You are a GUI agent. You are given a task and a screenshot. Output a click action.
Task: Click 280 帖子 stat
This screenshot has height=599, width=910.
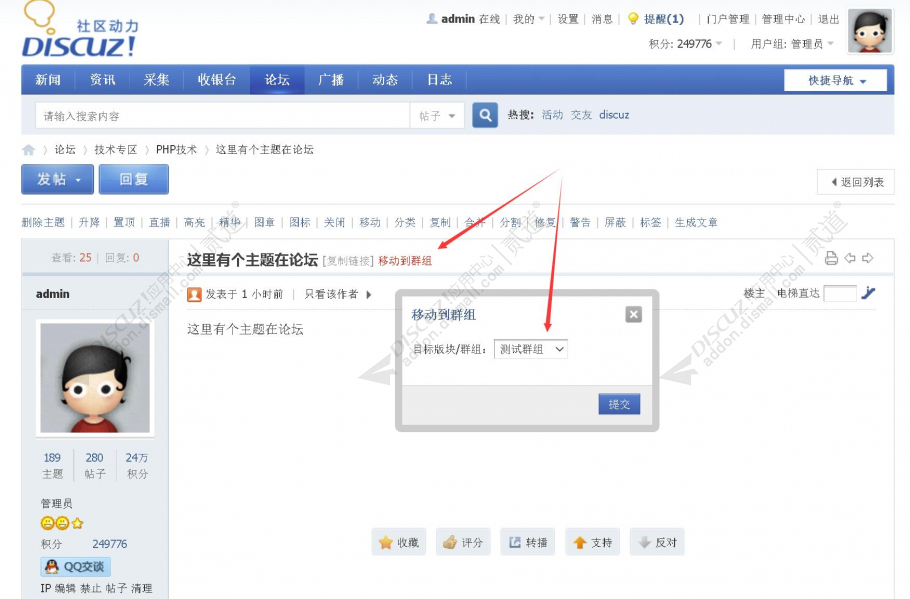point(95,465)
